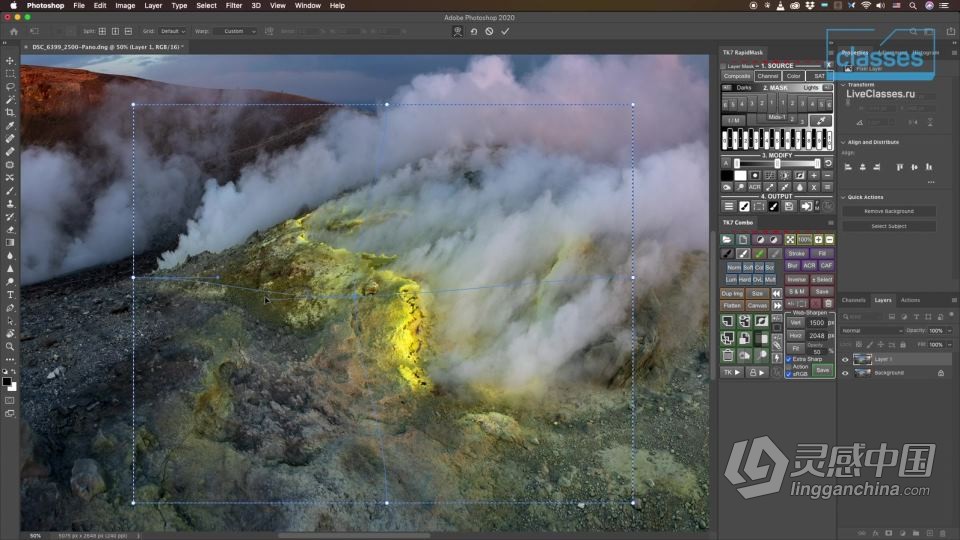This screenshot has width=960, height=540.
Task: Select the Background layer thumbnail
Action: point(862,373)
